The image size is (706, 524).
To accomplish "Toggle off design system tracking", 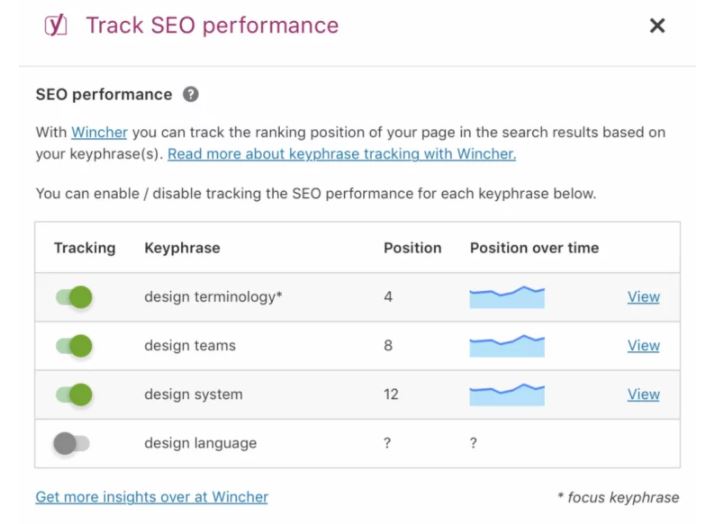I will [x=74, y=394].
